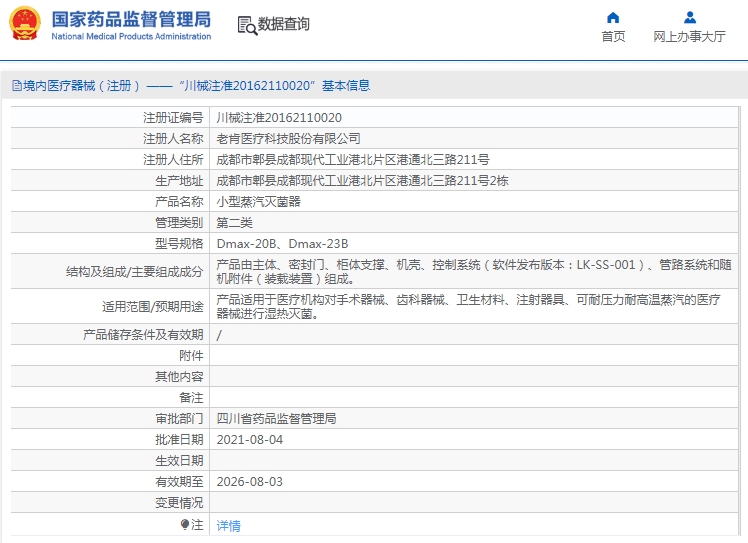
Task: Click the 产品名称 label
Action: coord(179,202)
